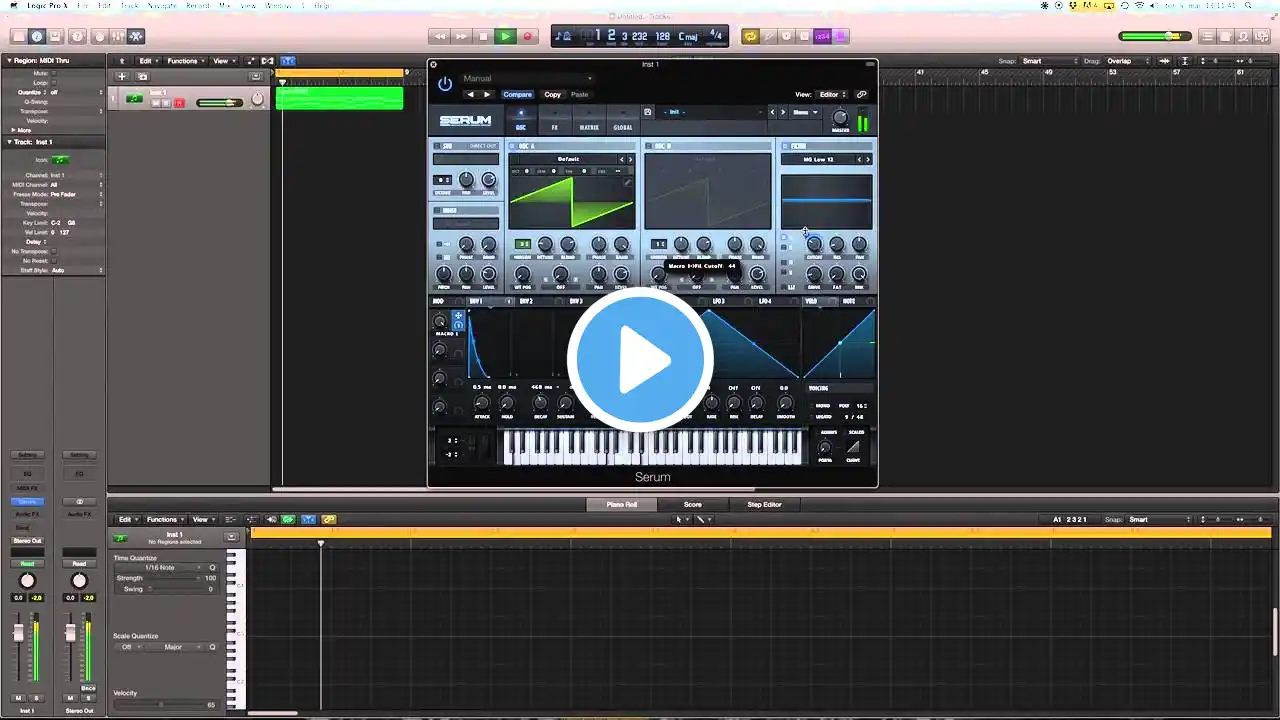
Task: Click the Stereo Out output slot on Inst 1 strip
Action: 27,541
